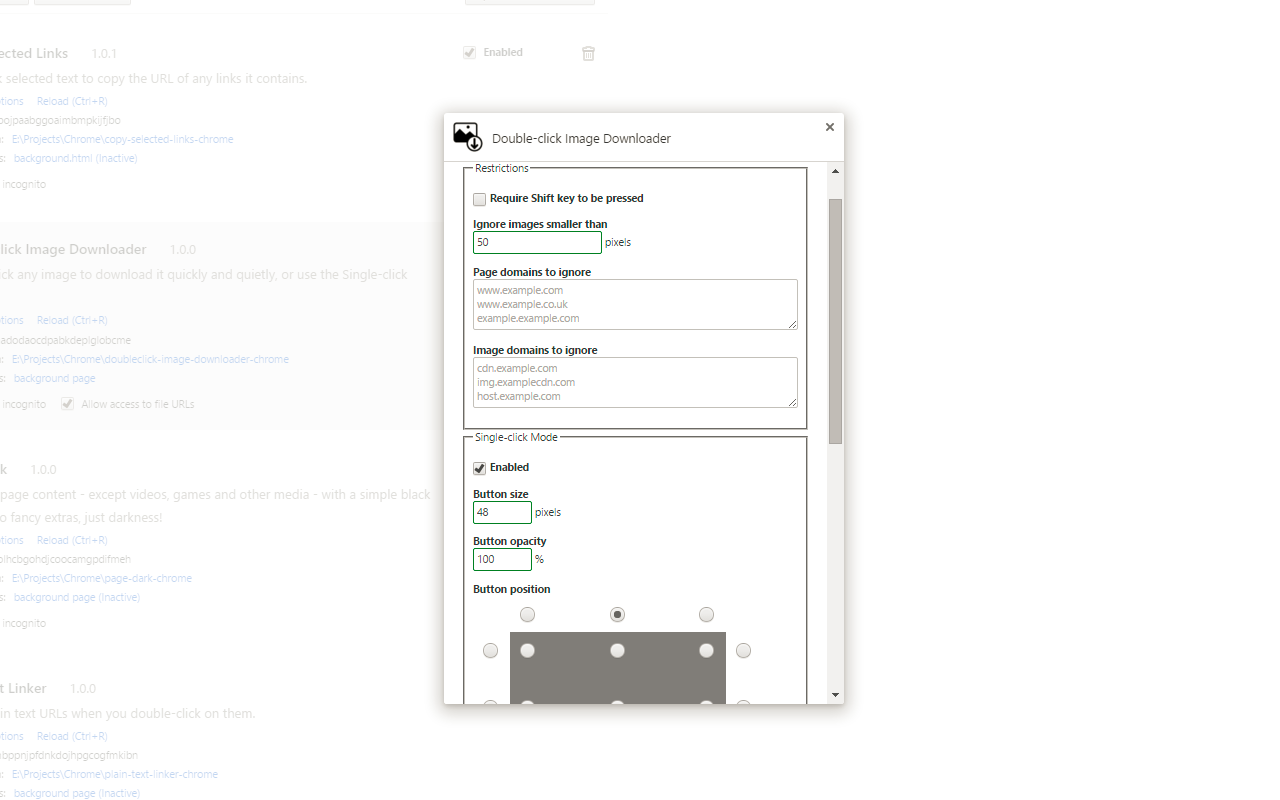Click the Restrictions section legend
This screenshot has width=1280, height=800.
click(502, 168)
